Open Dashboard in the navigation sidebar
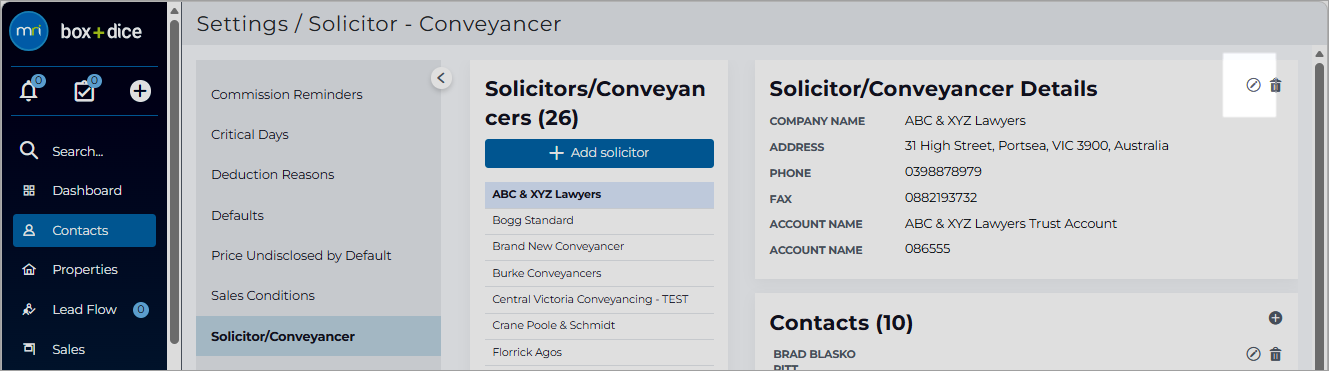Viewport: 1329px width, 371px height. tap(85, 190)
